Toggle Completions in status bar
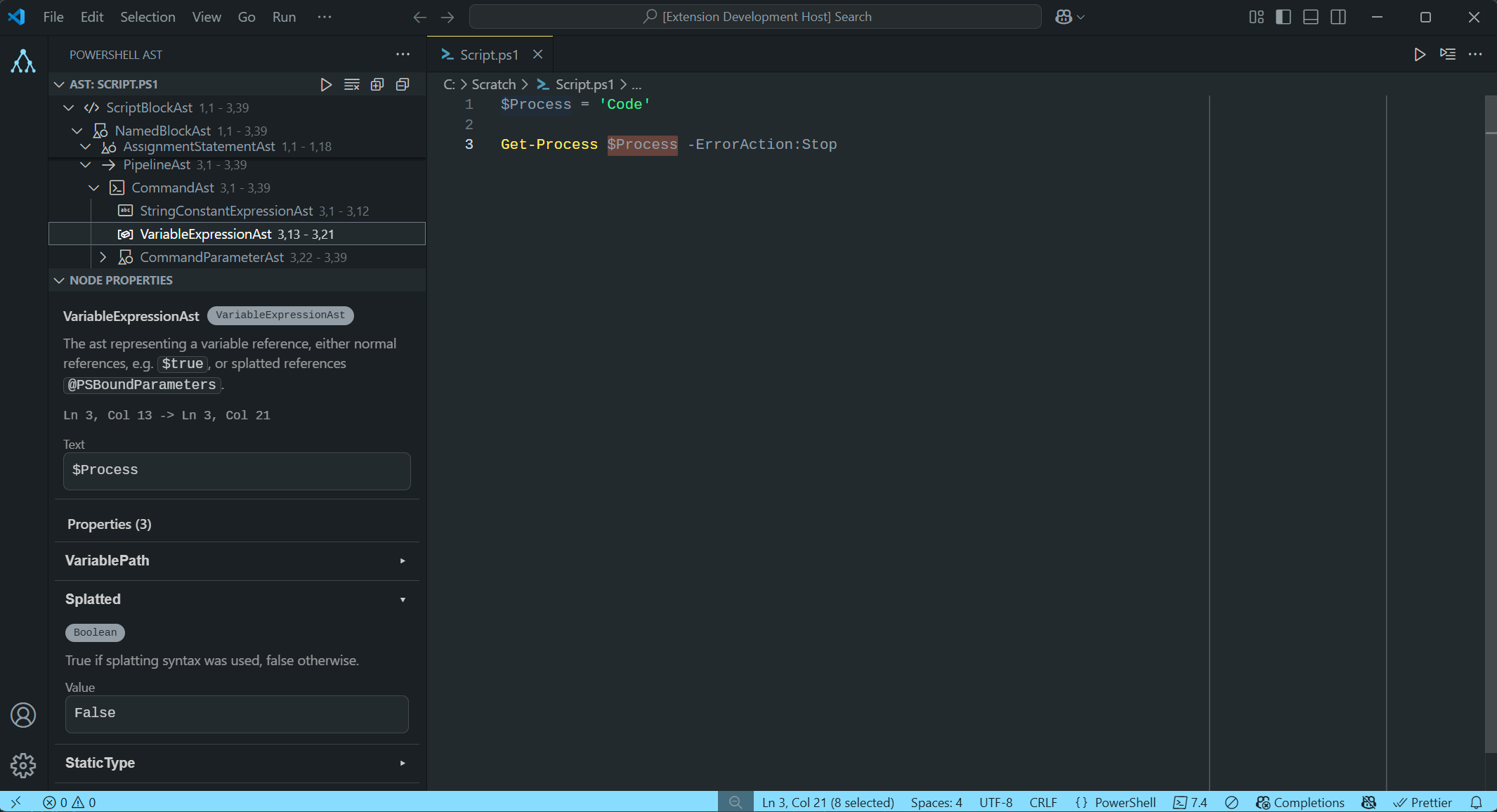The image size is (1497, 812). pos(1300,802)
